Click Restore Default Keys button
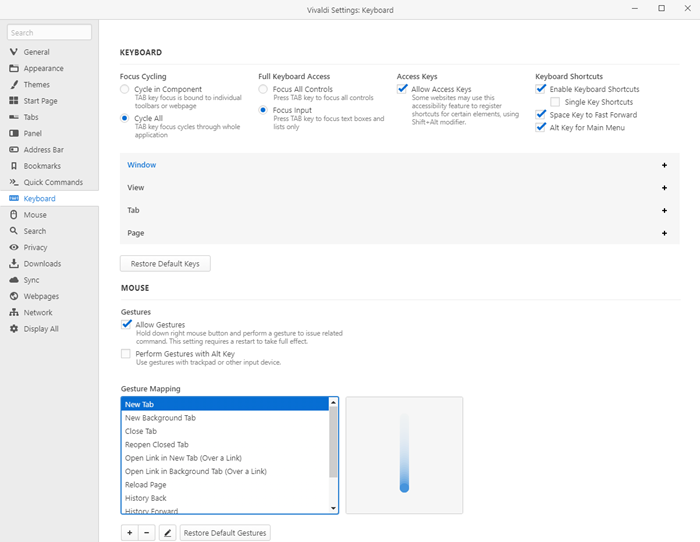Viewport: 700px width, 542px height. point(165,263)
